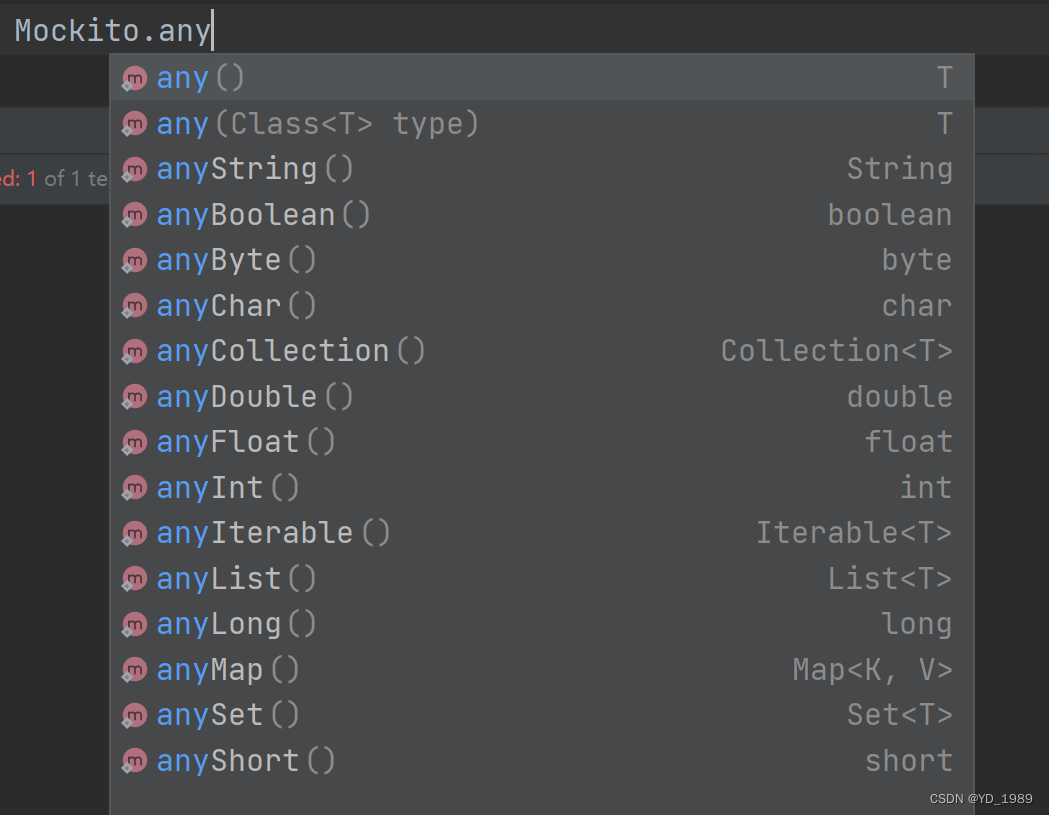This screenshot has width=1049, height=815.
Task: Choose the anyList() suggestion
Action: 236,579
